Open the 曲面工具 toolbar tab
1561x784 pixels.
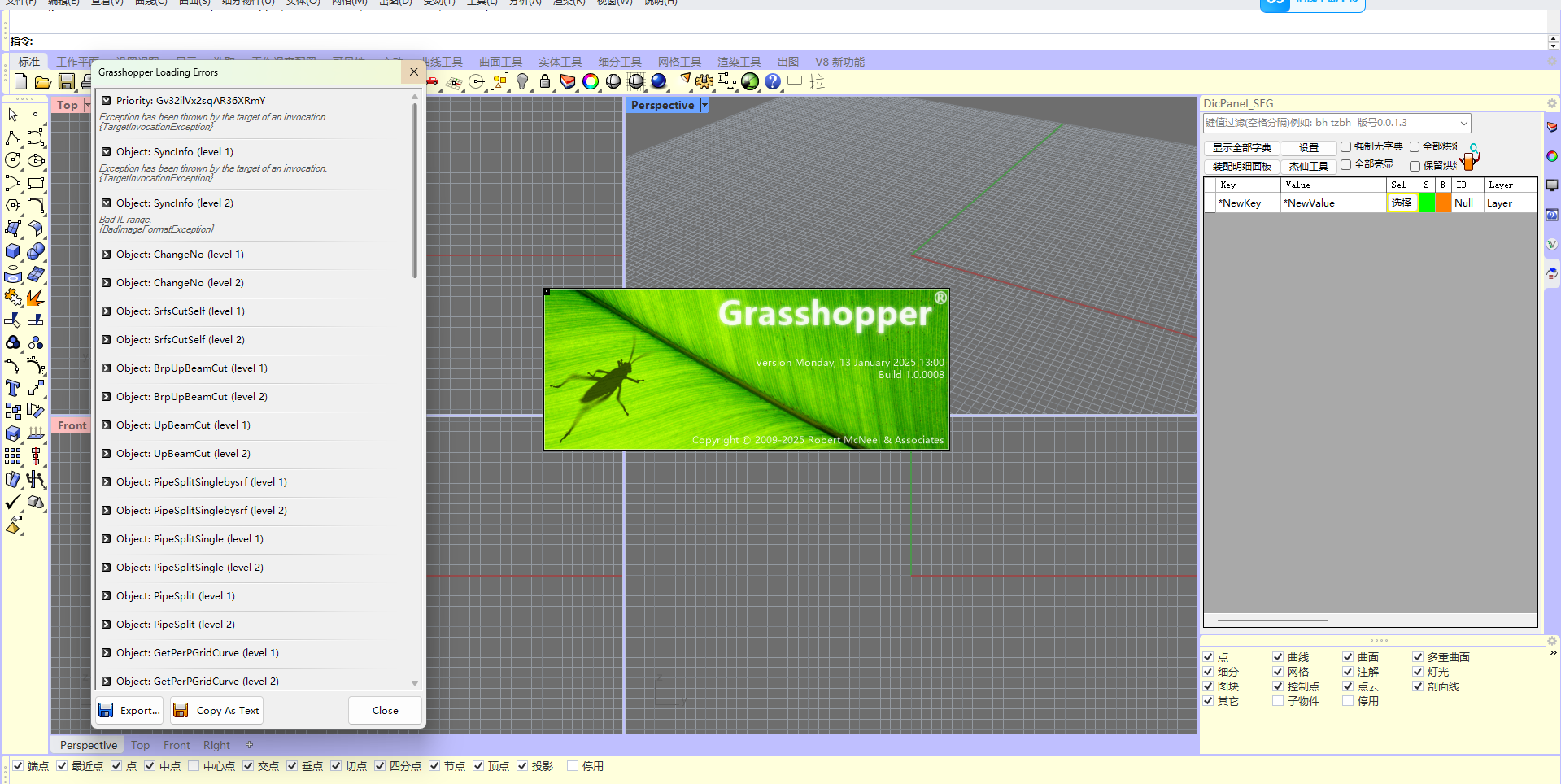coord(501,62)
